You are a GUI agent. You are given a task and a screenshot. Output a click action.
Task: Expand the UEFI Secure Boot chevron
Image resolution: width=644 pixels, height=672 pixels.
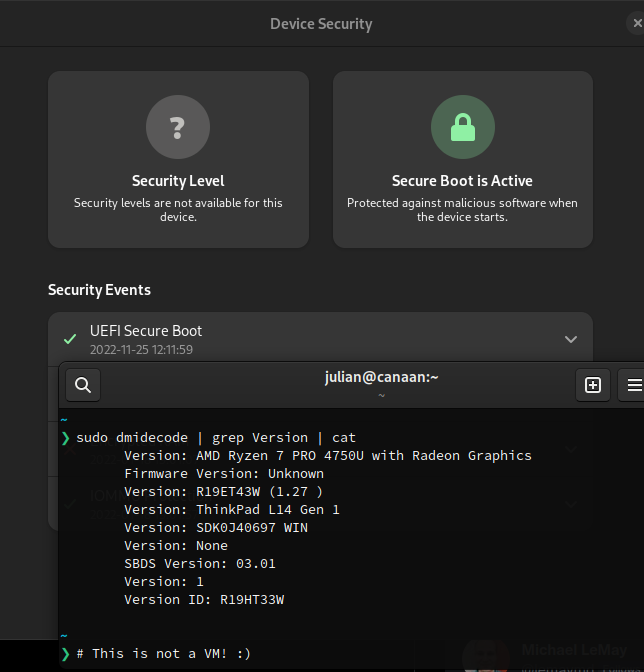click(x=571, y=339)
